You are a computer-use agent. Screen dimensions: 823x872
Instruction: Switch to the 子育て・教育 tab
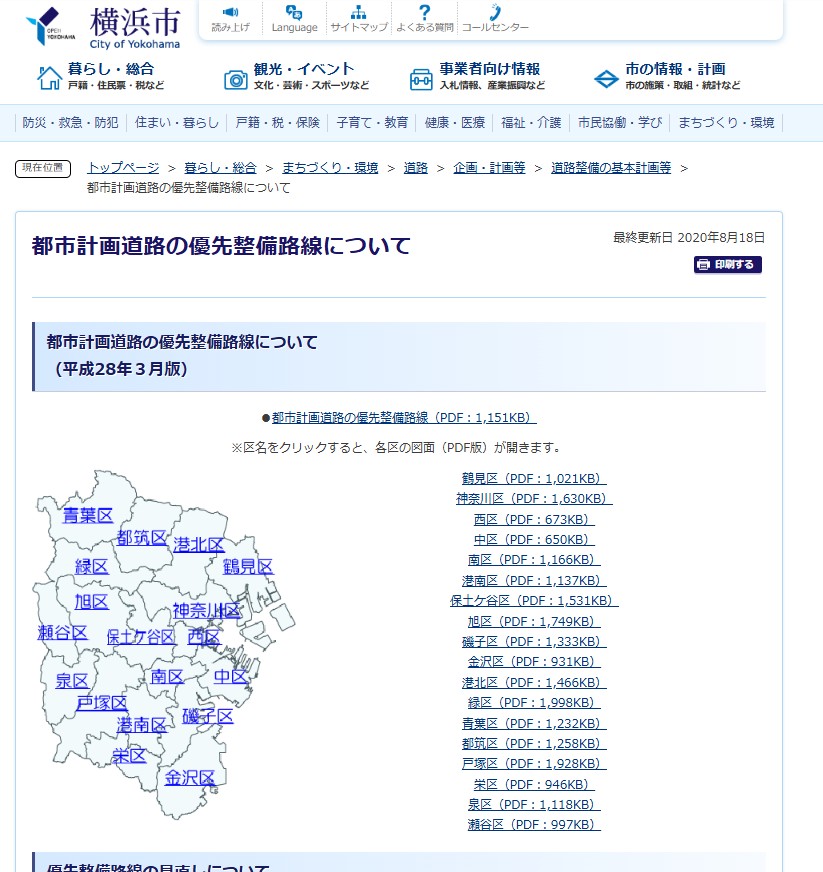(372, 123)
